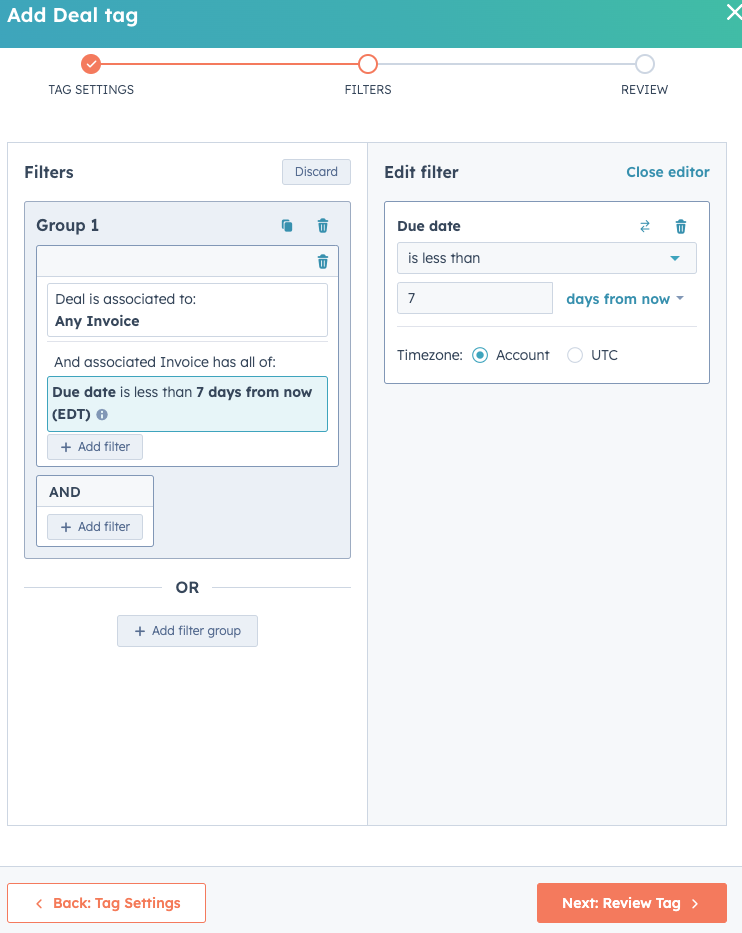Add a new filter group
The height and width of the screenshot is (933, 742).
pos(187,631)
